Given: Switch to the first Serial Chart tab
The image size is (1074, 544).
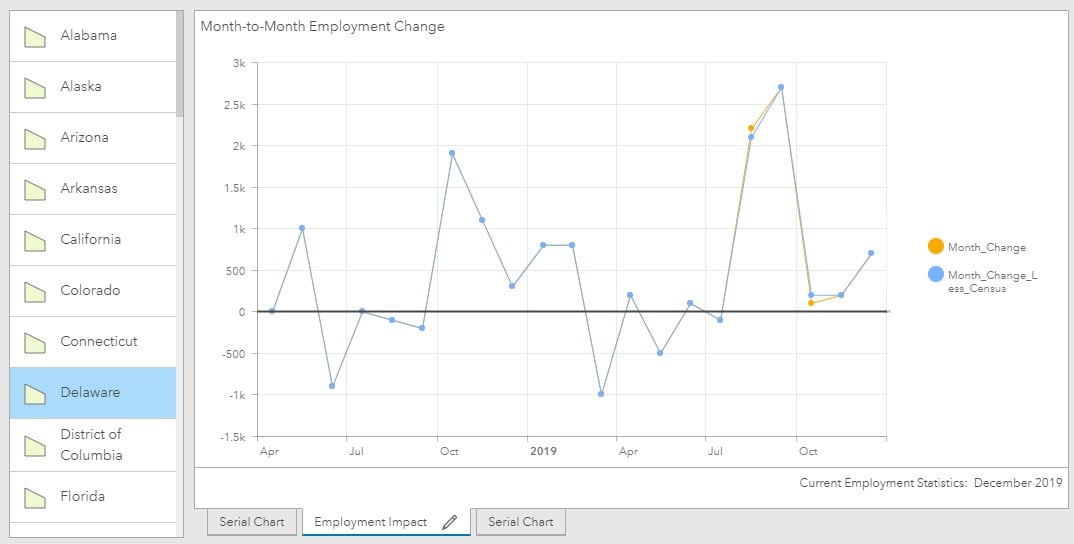Looking at the screenshot, I should tap(251, 521).
